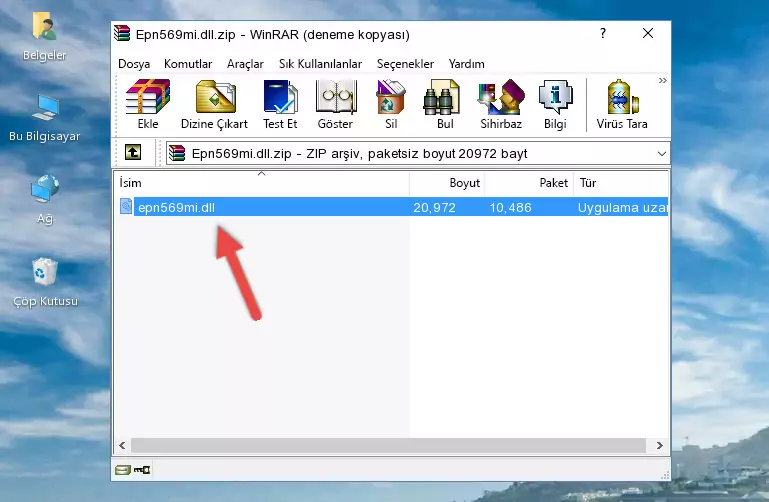769x502 pixels.
Task: Select the Çöp Kutusu desktop icon
Action: 45,283
